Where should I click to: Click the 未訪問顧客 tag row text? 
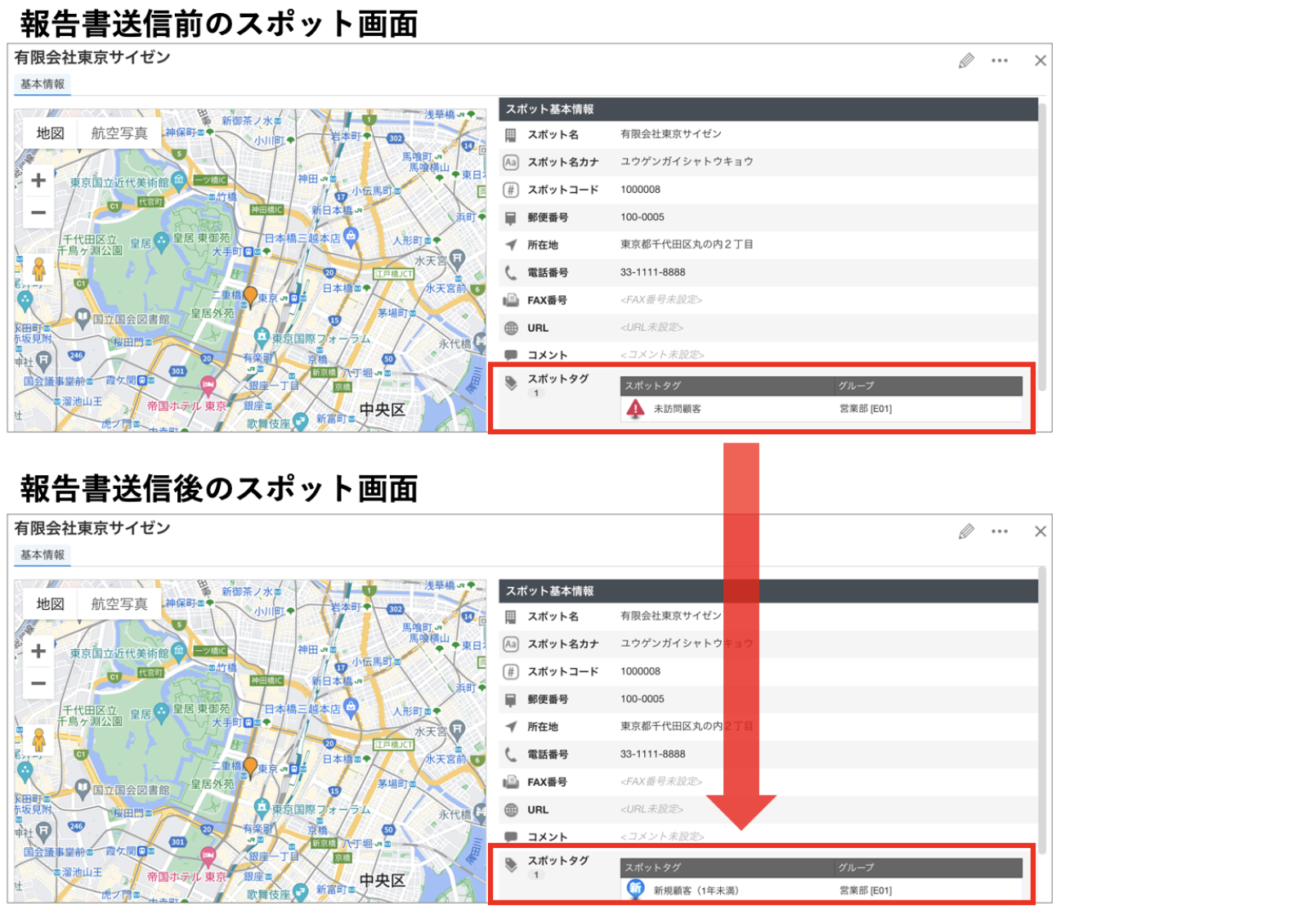[677, 409]
